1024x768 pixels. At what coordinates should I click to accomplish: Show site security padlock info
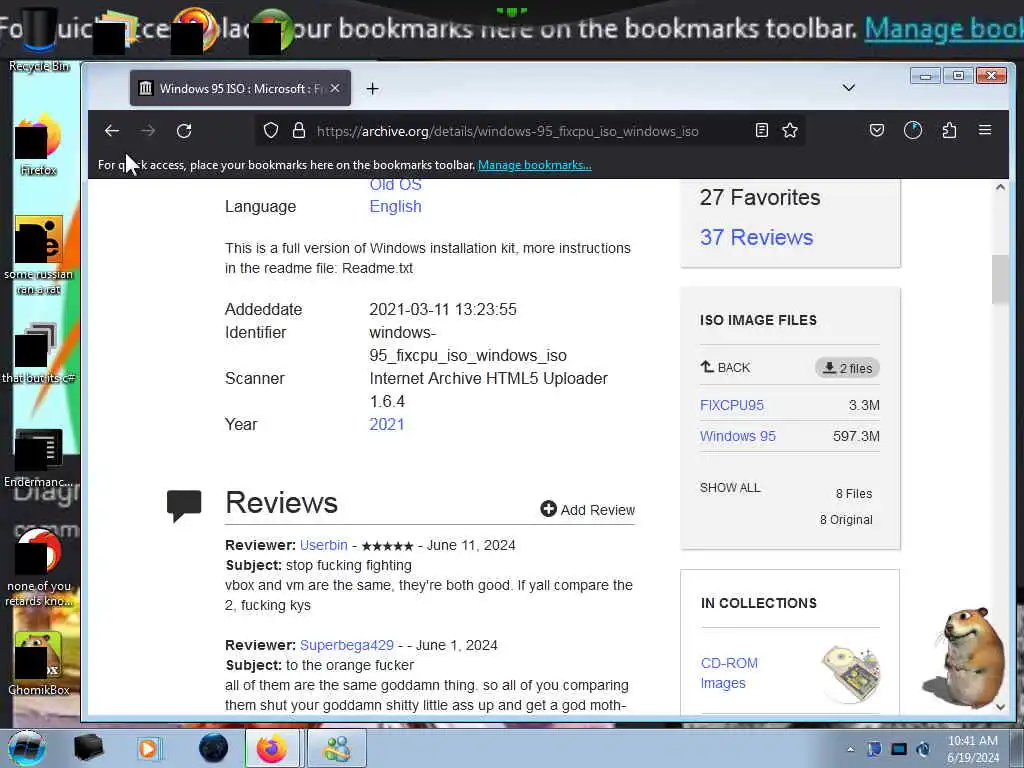pyautogui.click(x=299, y=131)
